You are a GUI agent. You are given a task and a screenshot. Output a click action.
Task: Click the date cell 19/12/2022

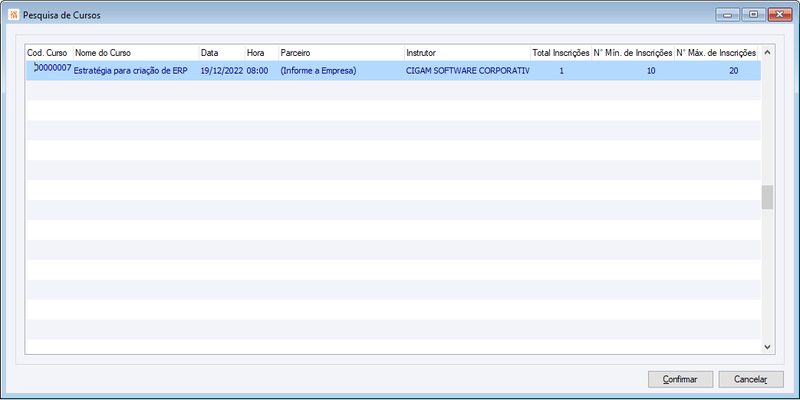click(x=222, y=71)
